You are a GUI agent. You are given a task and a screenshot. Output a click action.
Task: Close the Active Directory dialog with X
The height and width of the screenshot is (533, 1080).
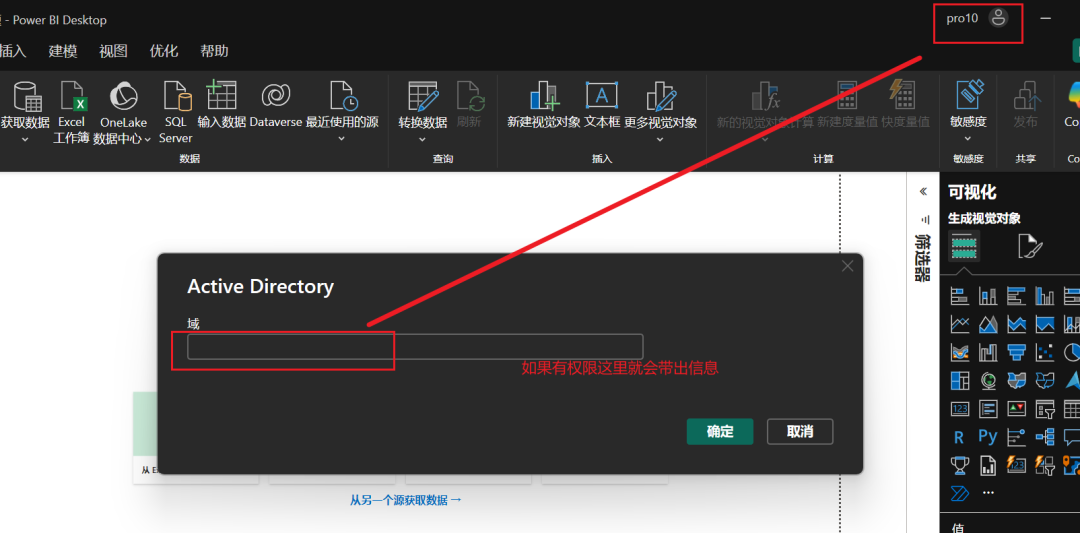pos(848,266)
